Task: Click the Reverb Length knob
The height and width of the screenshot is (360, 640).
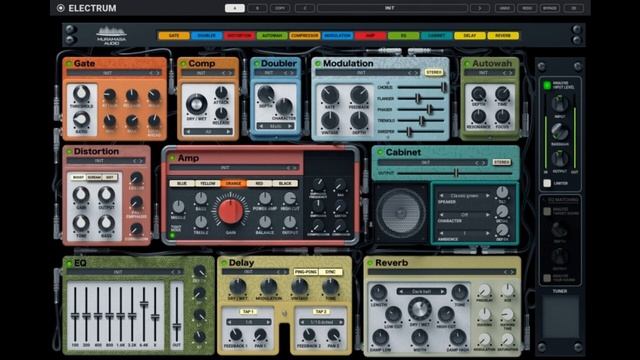Action: coord(378,293)
